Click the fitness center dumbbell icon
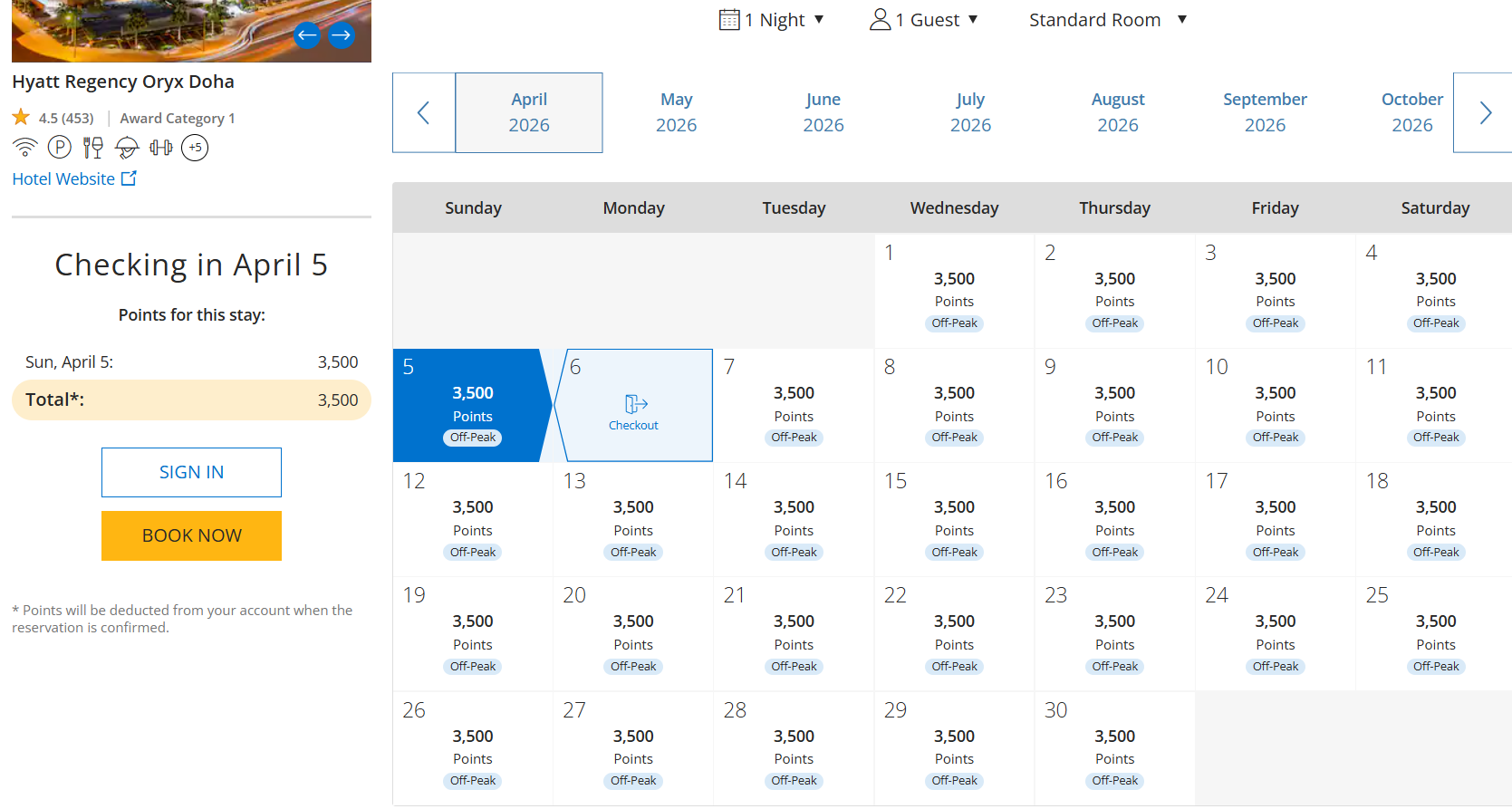Viewport: 1512px width, 809px height. (x=160, y=148)
